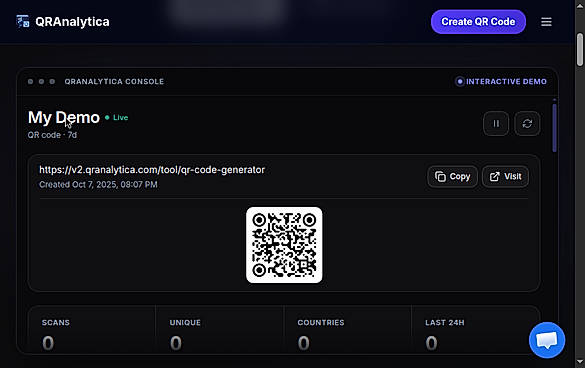
Task: Open the hamburger menu
Action: (546, 22)
